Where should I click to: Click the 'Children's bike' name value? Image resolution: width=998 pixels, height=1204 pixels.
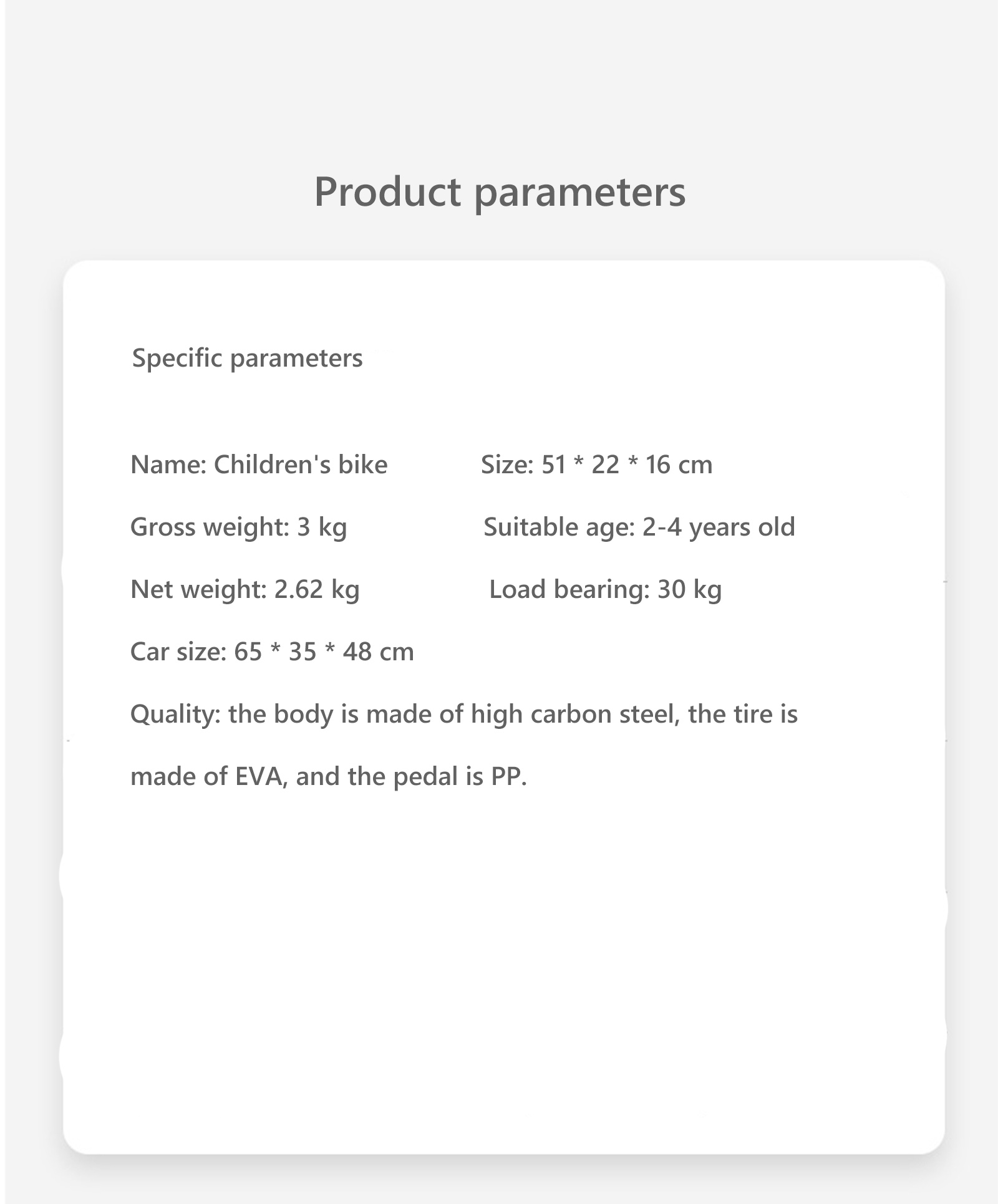301,465
